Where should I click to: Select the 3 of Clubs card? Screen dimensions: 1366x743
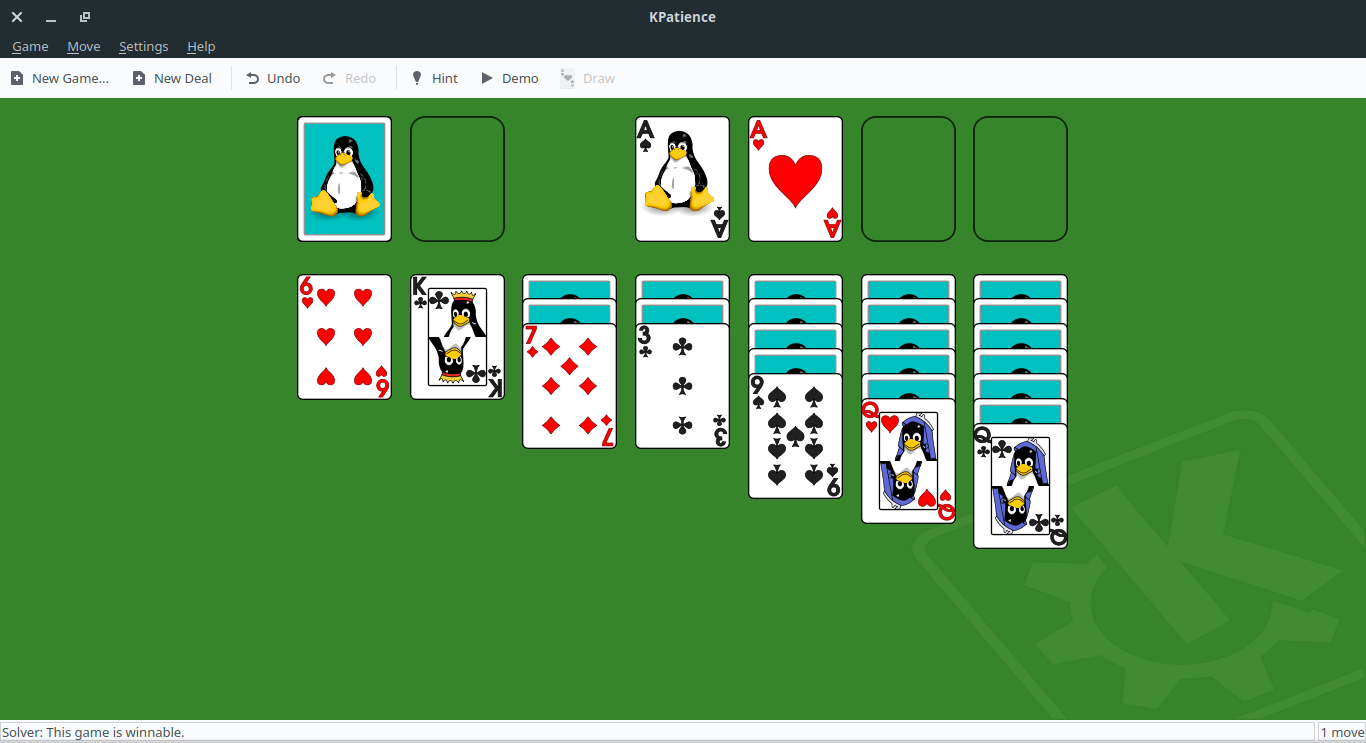682,386
